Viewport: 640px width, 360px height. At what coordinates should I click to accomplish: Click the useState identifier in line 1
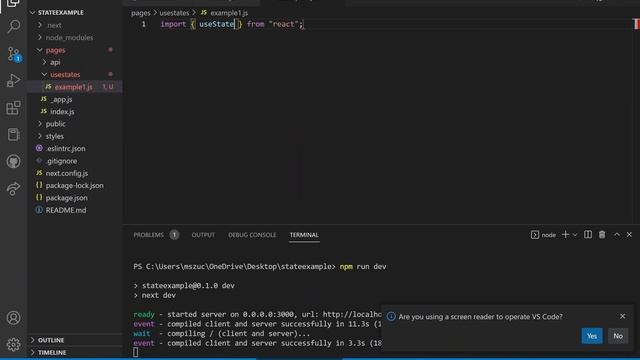(x=217, y=24)
